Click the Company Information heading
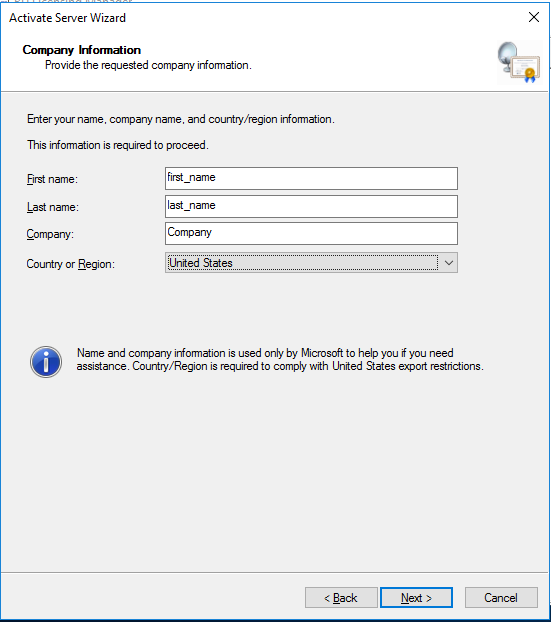The image size is (551, 622). point(82,50)
